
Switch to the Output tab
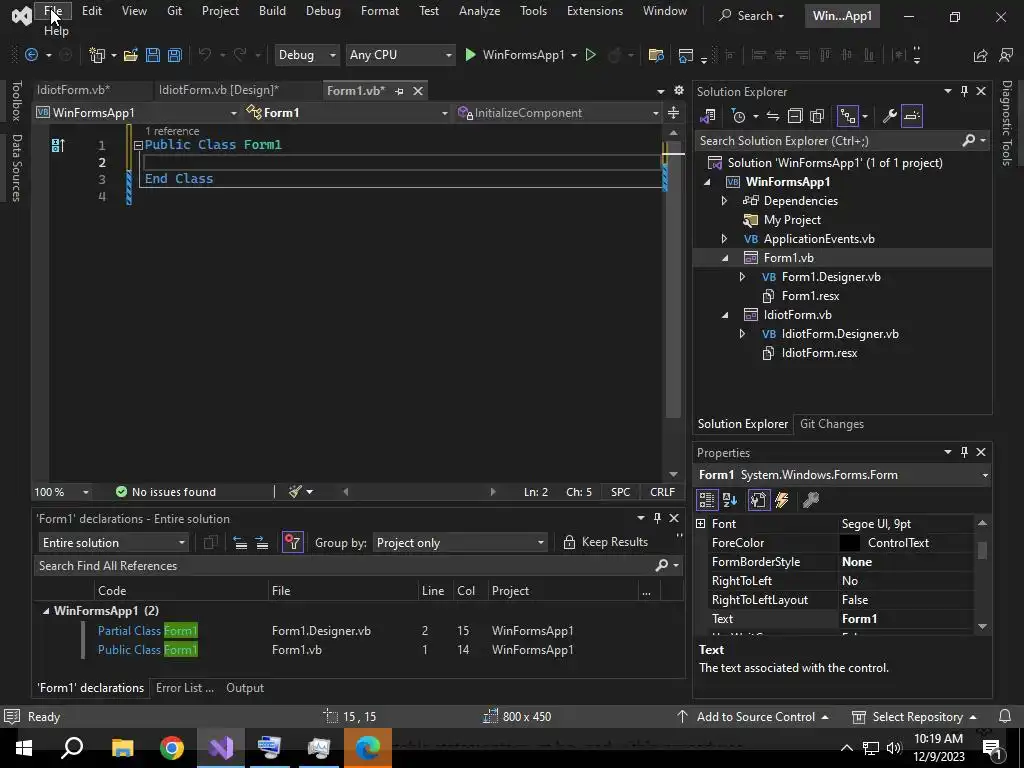245,688
